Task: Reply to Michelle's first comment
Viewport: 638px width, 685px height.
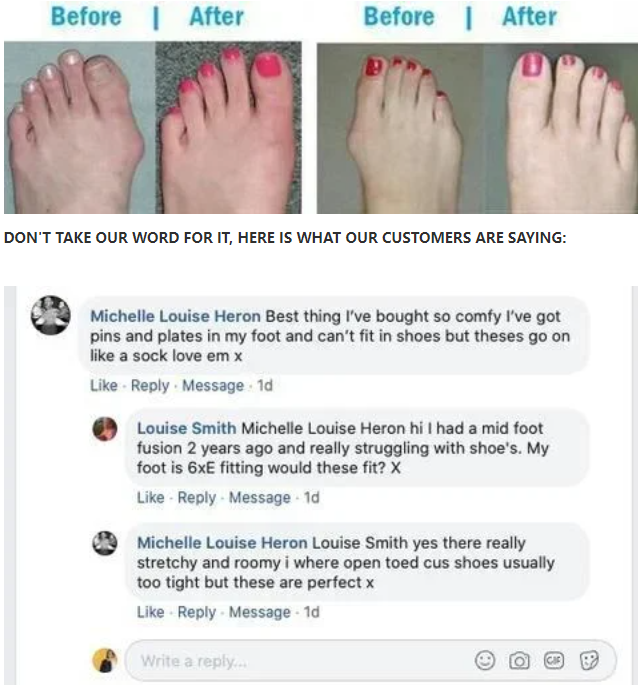Action: tap(150, 385)
